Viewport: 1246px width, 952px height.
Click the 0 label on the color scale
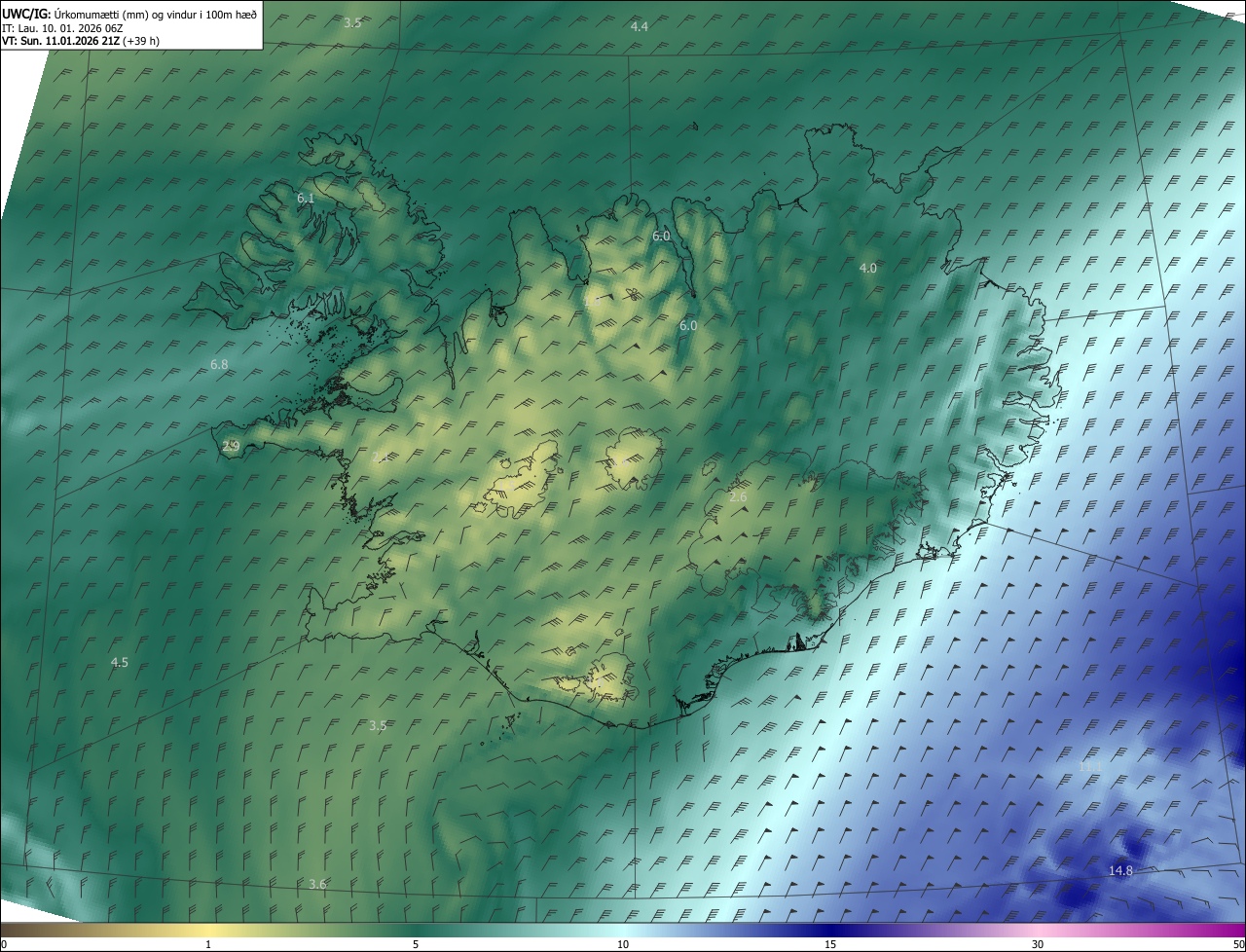coord(4,945)
